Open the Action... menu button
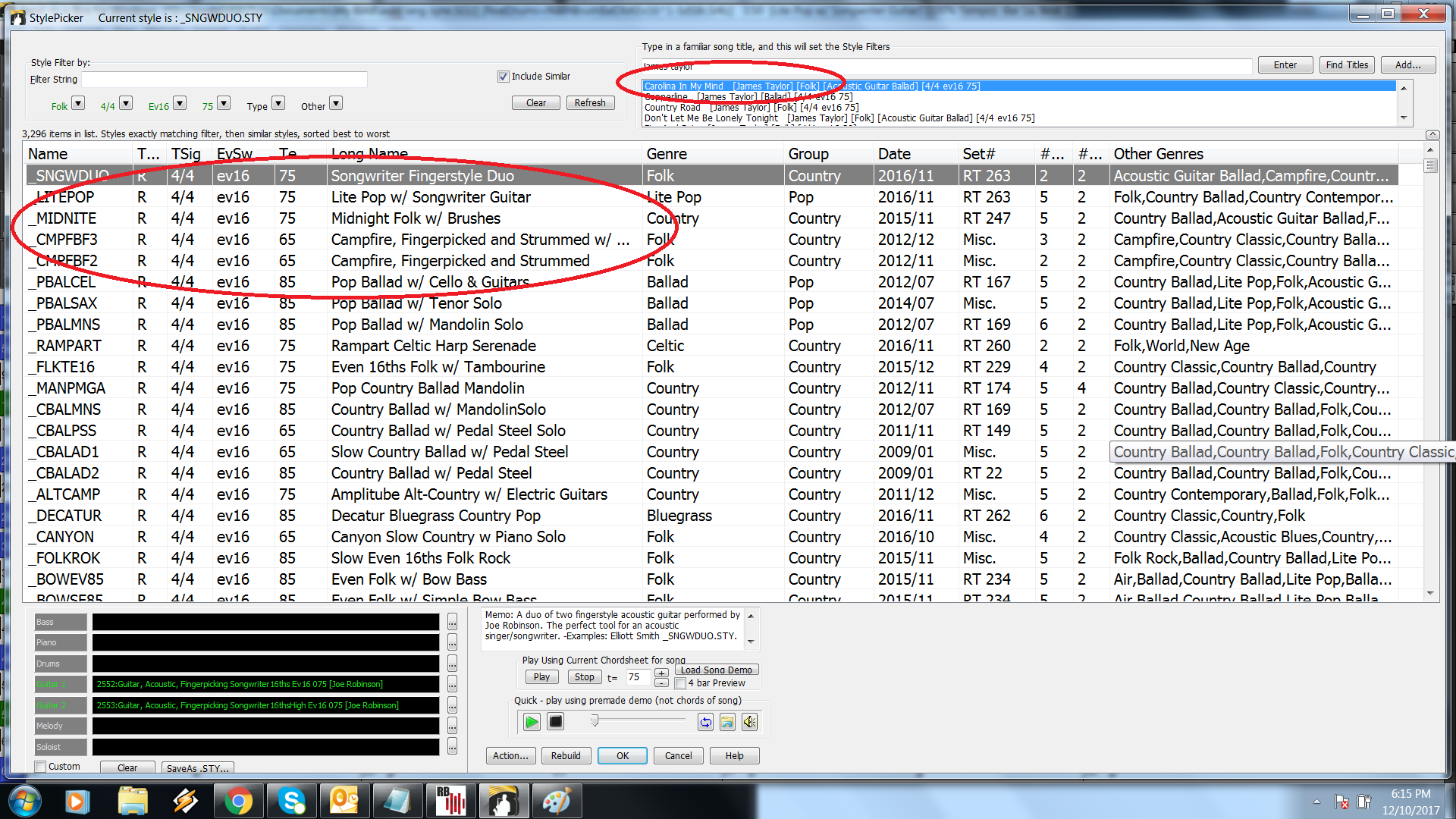The image size is (1456, 819). [511, 756]
